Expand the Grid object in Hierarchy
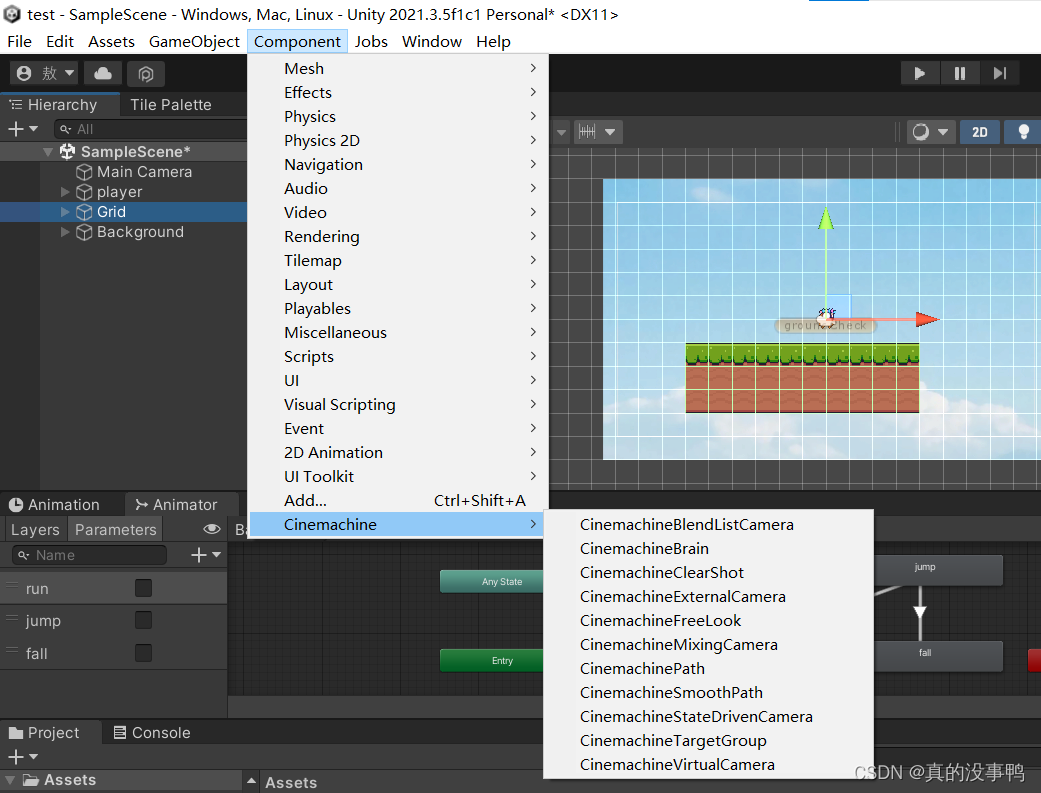1041x793 pixels. [x=65, y=212]
